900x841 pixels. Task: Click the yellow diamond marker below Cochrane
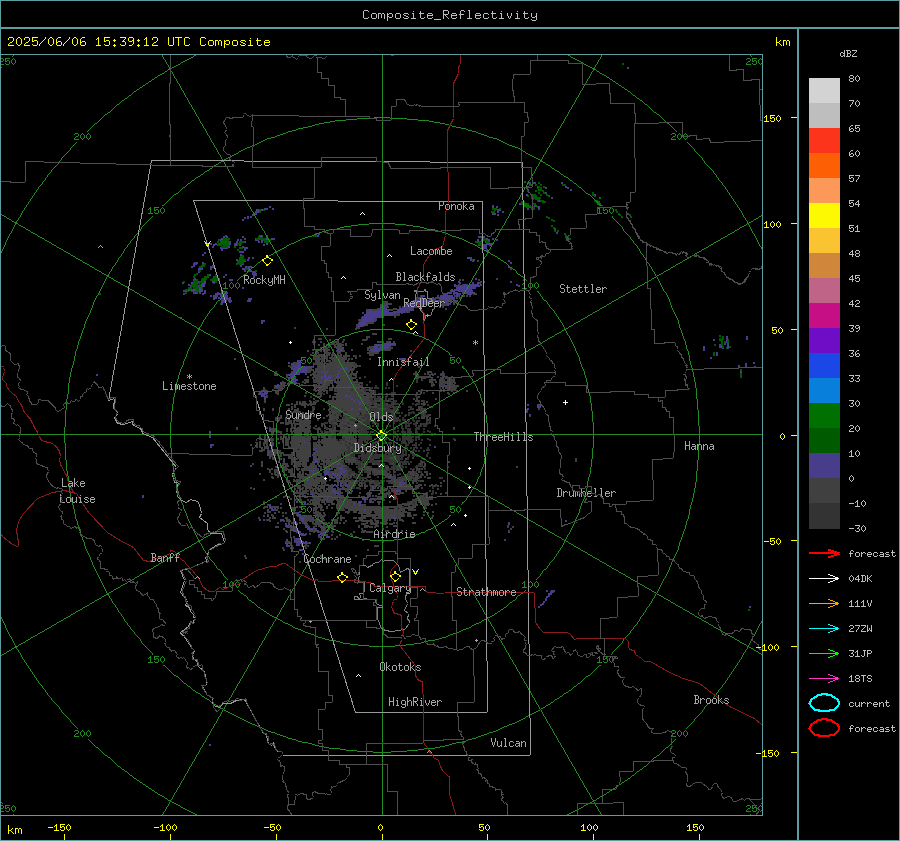pyautogui.click(x=342, y=577)
